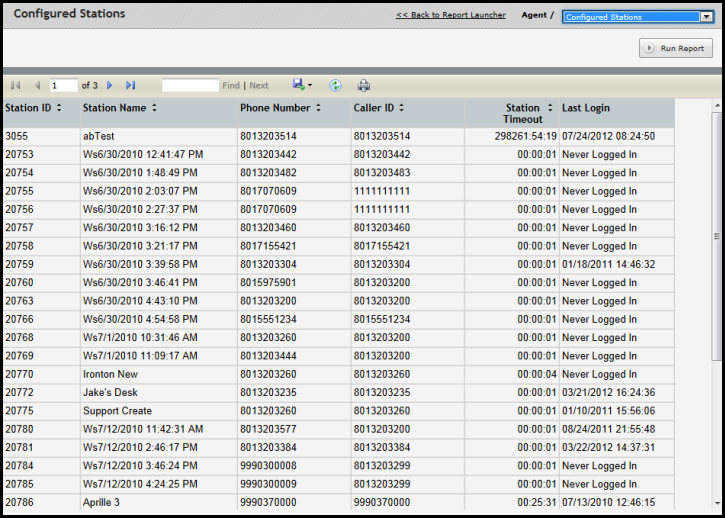725x518 pixels.
Task: Click the vertical scrollbar thumb
Action: tap(717, 236)
